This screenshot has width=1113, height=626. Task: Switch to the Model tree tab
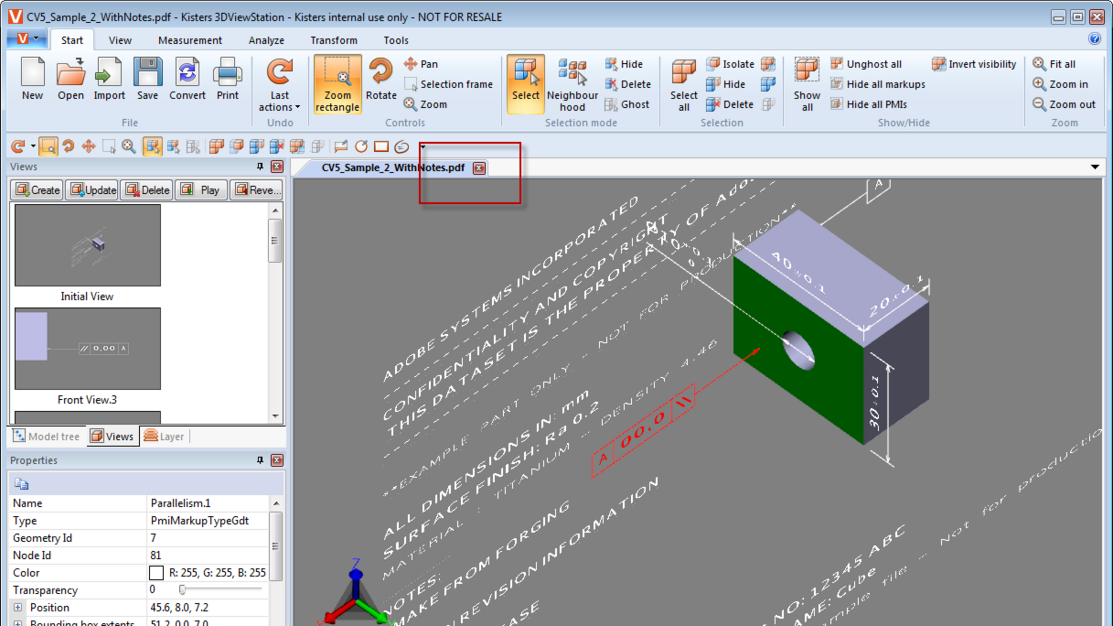coord(47,436)
